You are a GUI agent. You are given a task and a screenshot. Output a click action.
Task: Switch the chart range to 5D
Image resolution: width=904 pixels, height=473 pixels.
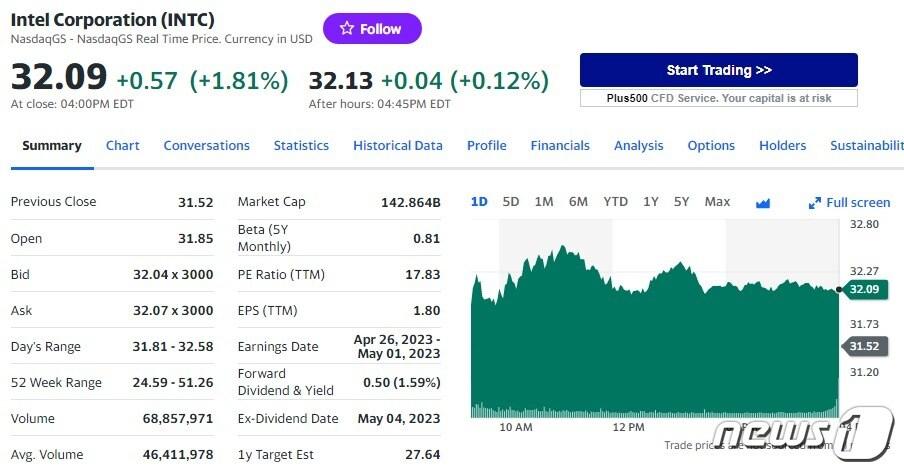(x=511, y=202)
